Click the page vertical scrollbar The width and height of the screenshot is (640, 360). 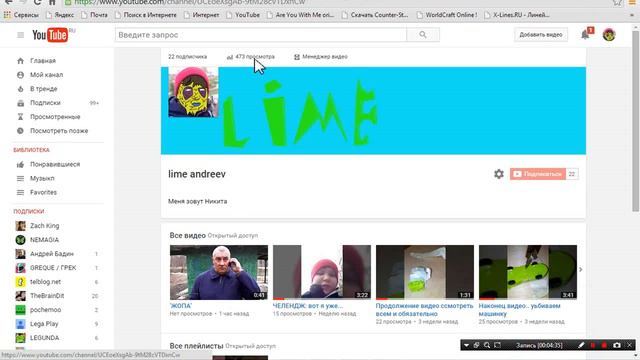(x=636, y=122)
